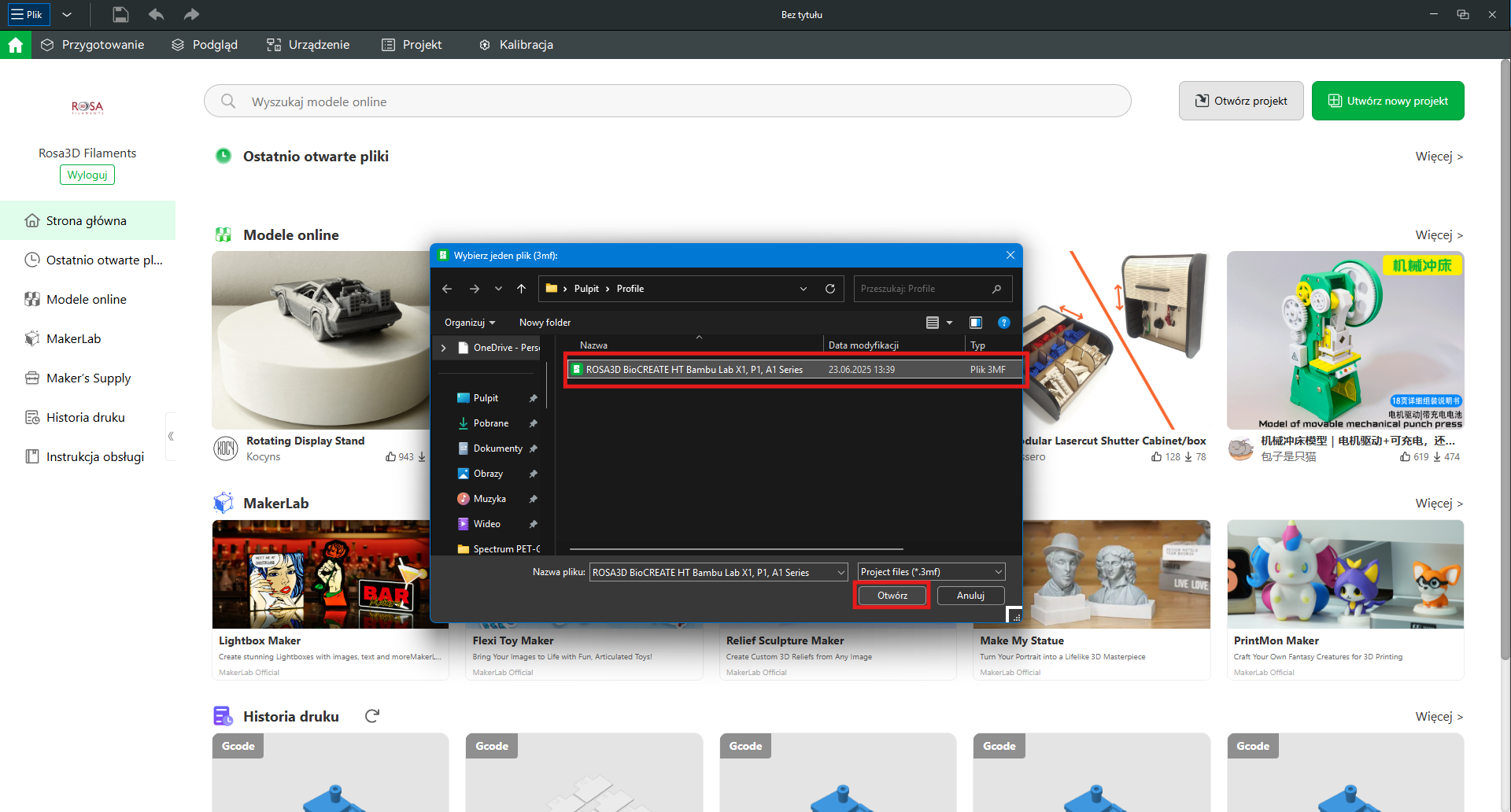
Task: Click the Save icon in title bar
Action: (120, 14)
